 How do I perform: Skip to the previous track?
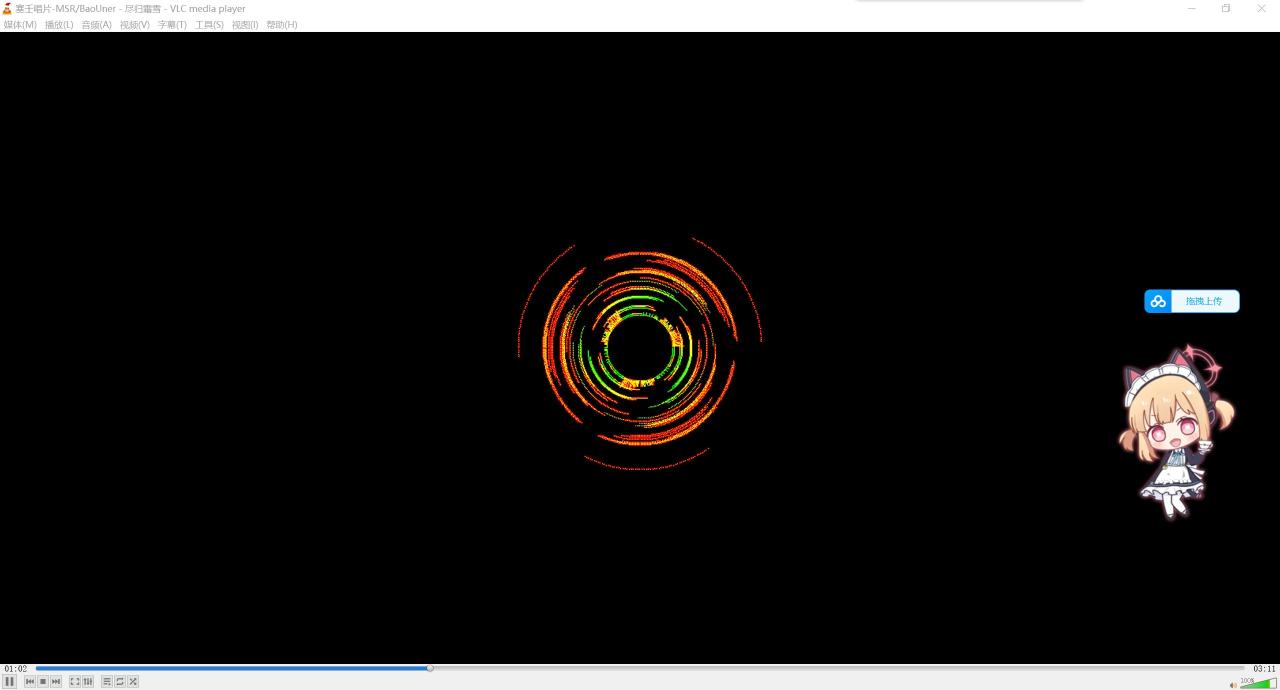coord(30,681)
